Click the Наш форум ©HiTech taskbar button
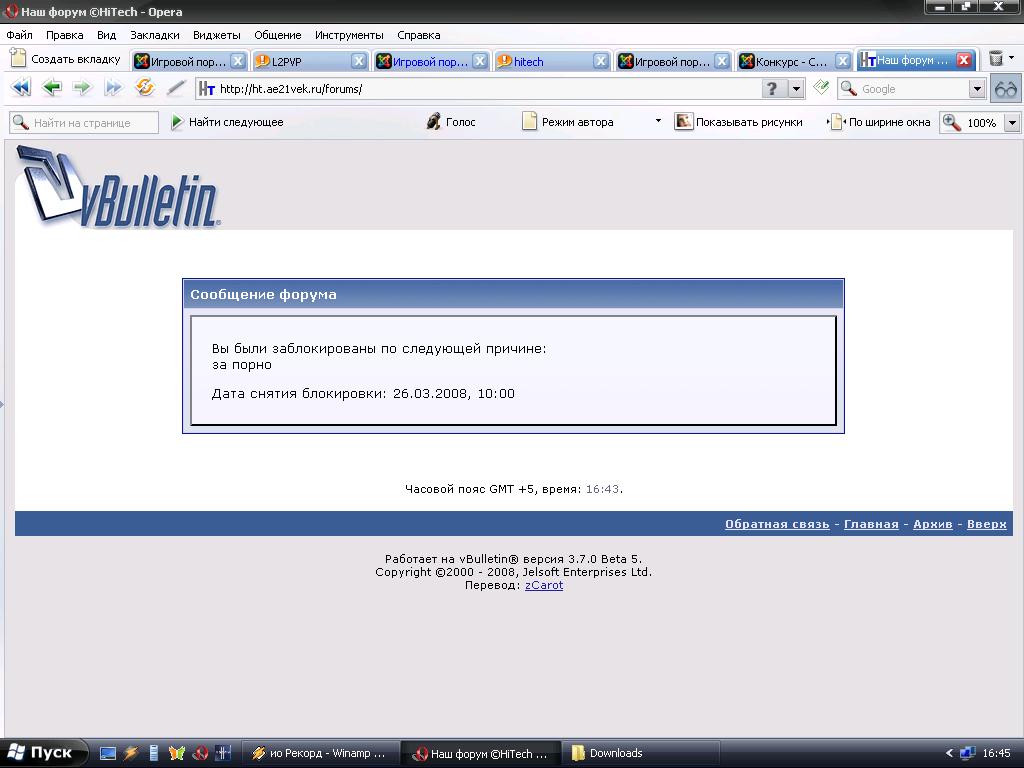The height and width of the screenshot is (768, 1024). (481, 754)
